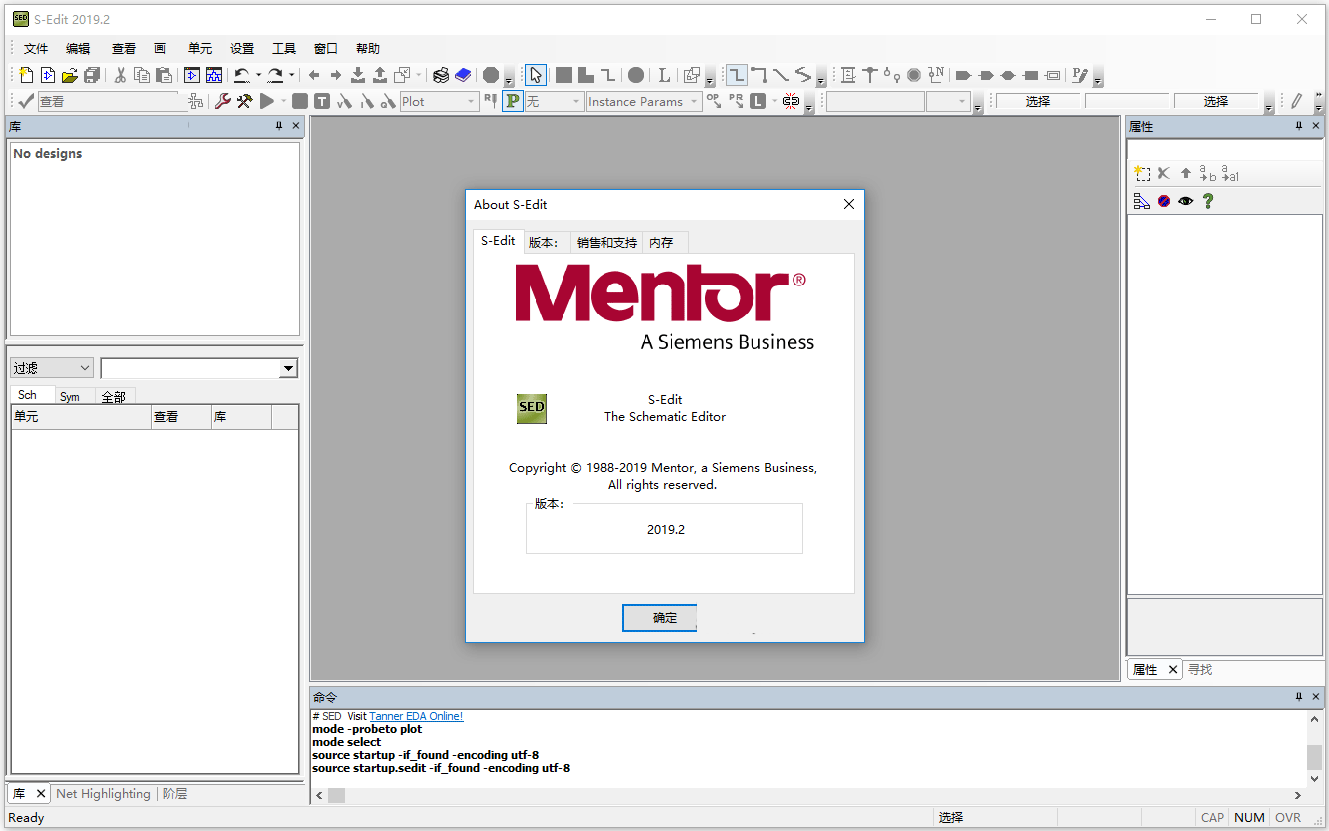This screenshot has height=831, width=1329.
Task: Switch to 版本: tab in About dialog
Action: tap(546, 243)
